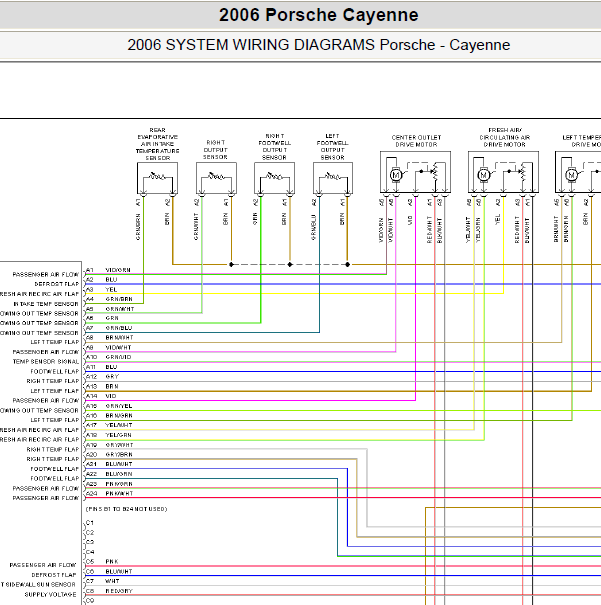Click the '2006 Porsche Cayenne' title heading
Image resolution: width=601 pixels, height=605 pixels.
point(319,15)
